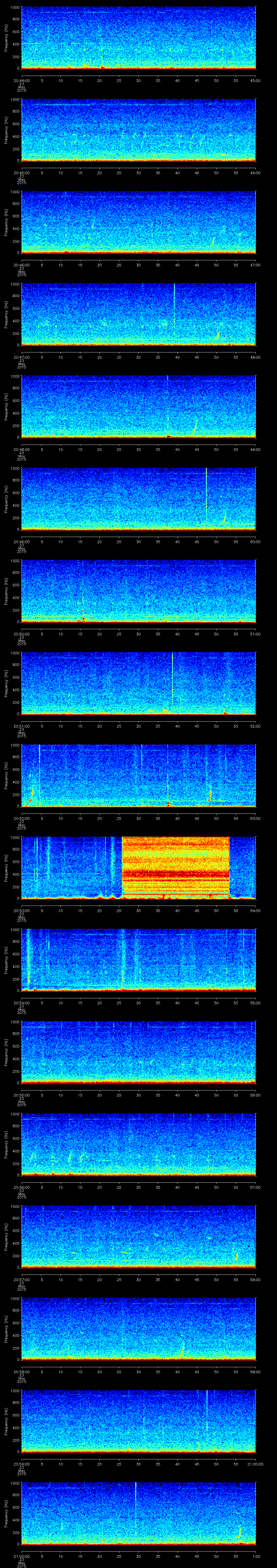Select the spectrogram panel starting at 20:44:00
Viewport: 277px width, 1568px height.
click(138, 38)
